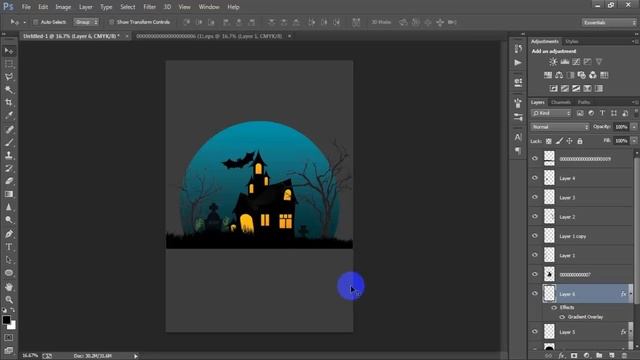Viewport: 640px width, 360px height.
Task: Click the Opacity percentage field
Action: (621, 127)
